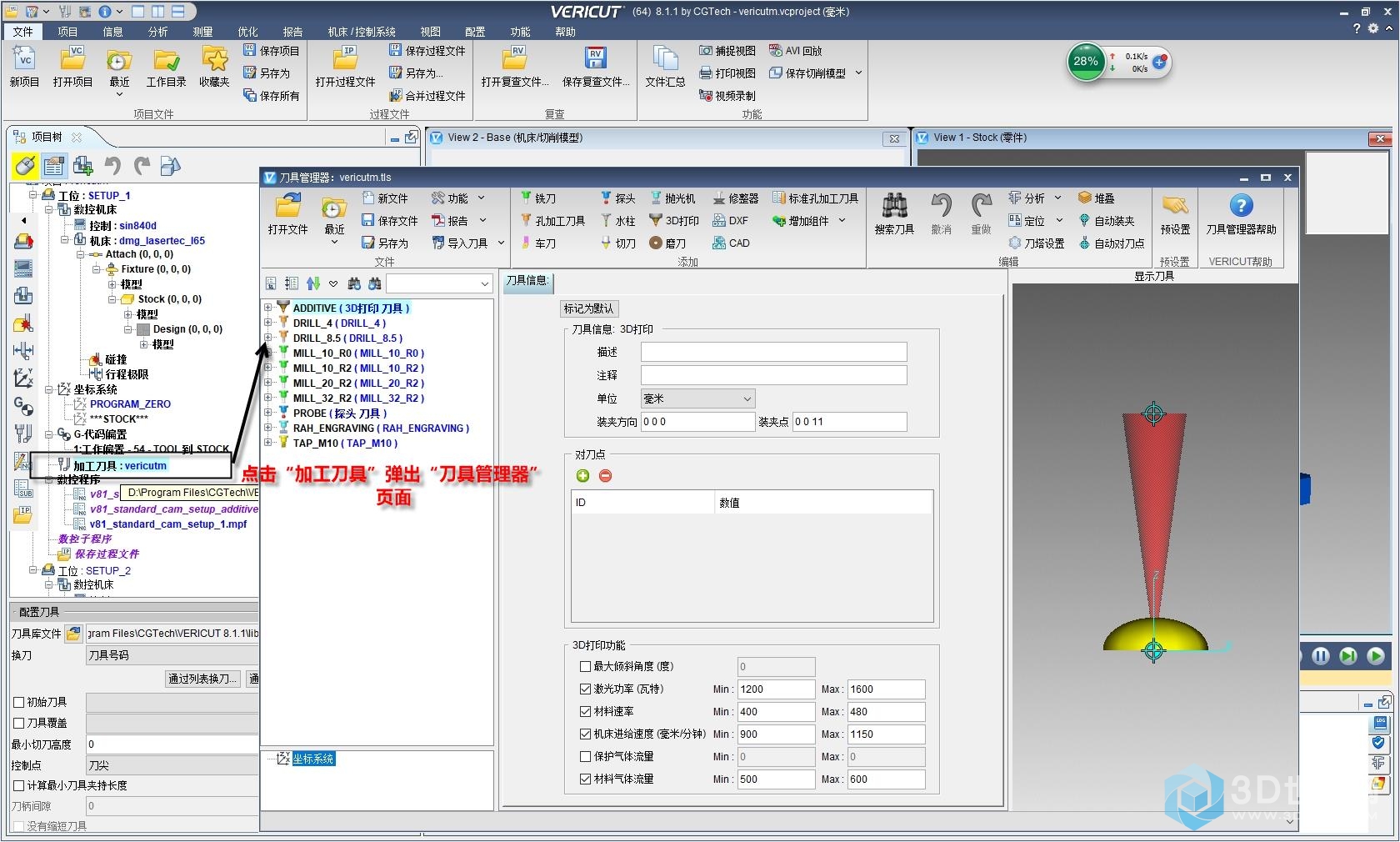Viewport: 1400px width, 842px height.
Task: Switch to 刀具信息 tab
Action: (527, 281)
